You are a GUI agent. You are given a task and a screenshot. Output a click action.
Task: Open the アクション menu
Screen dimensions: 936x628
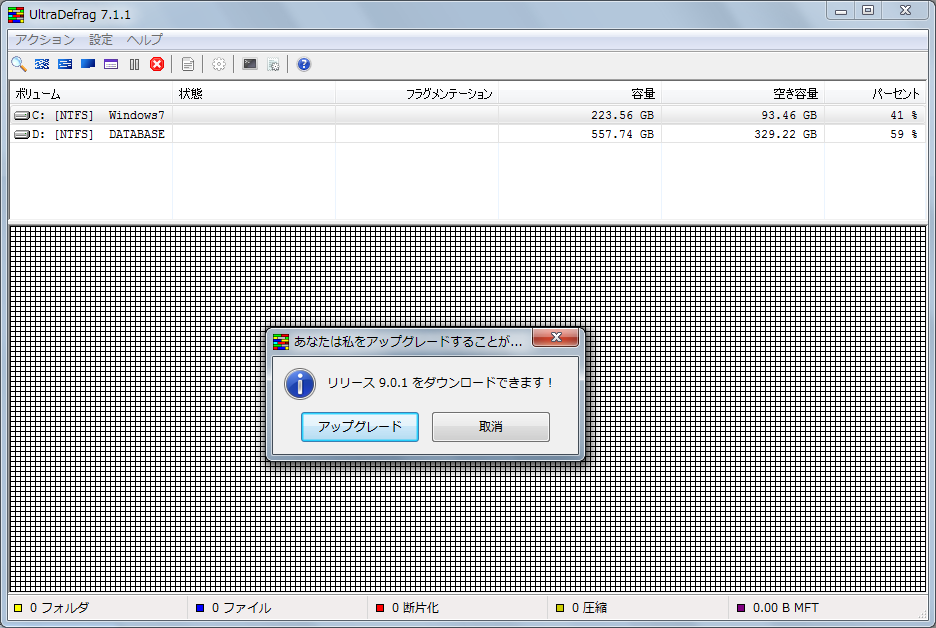pyautogui.click(x=45, y=39)
